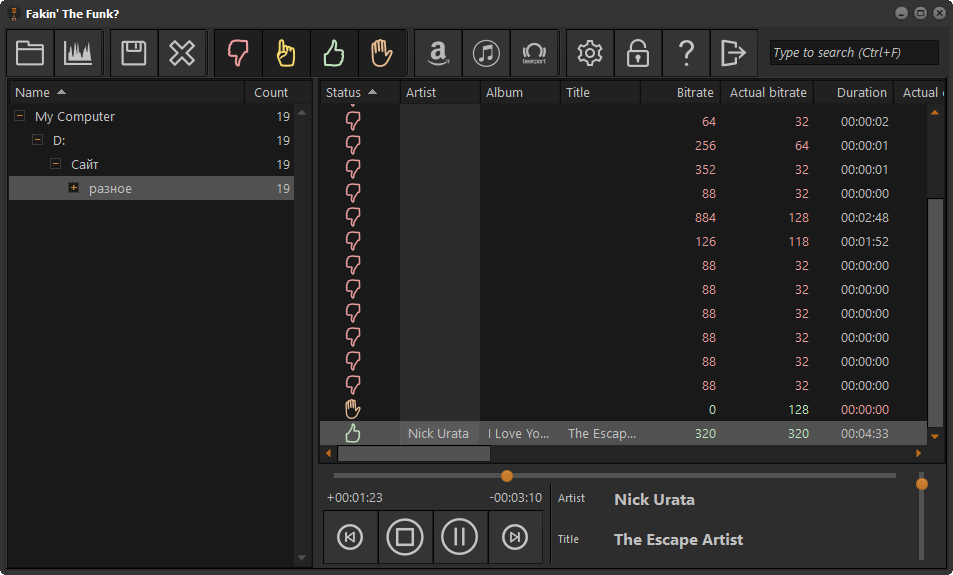This screenshot has height=575, width=953.
Task: Open Amazon search icon
Action: [438, 53]
